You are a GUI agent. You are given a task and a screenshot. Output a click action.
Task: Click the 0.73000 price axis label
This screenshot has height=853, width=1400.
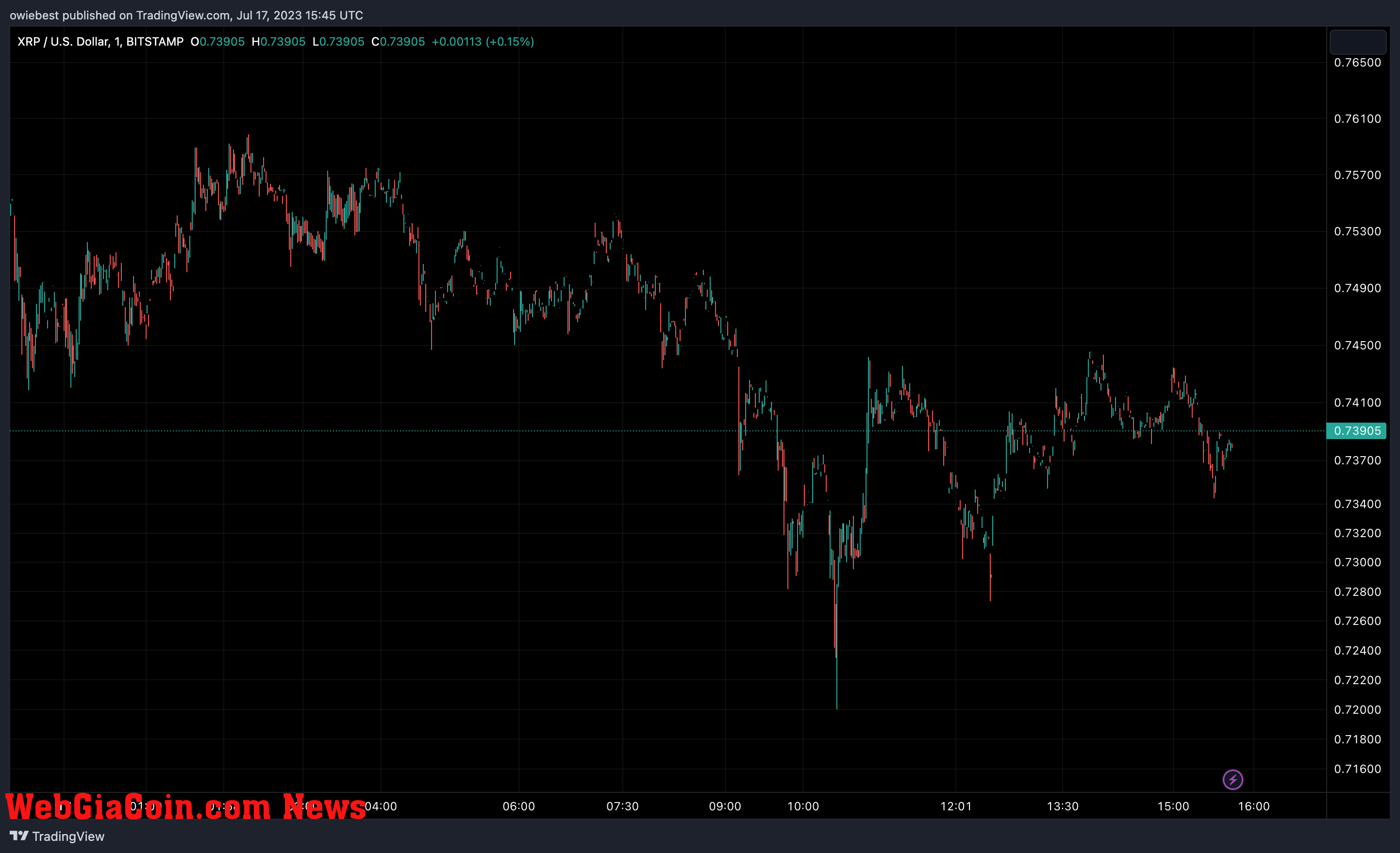pyautogui.click(x=1357, y=562)
